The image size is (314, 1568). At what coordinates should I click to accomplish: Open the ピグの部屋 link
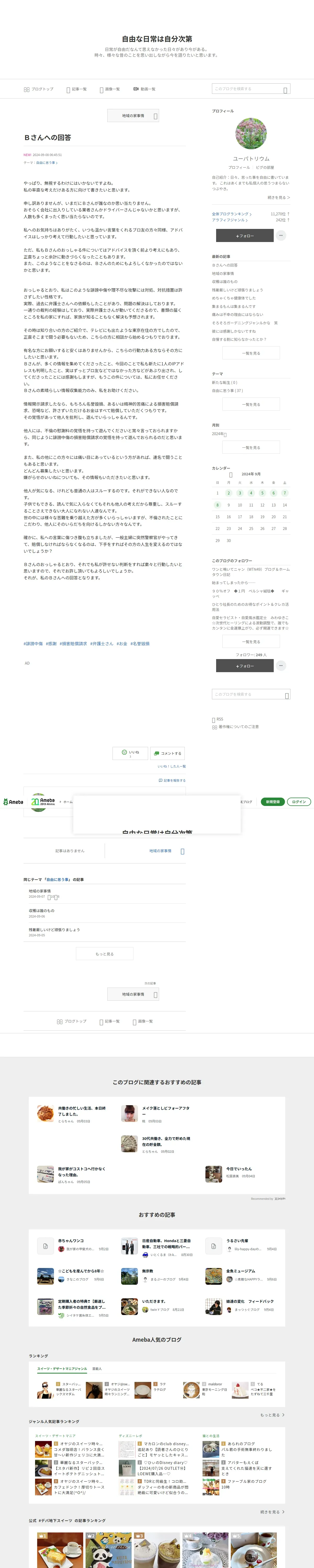pos(265,168)
